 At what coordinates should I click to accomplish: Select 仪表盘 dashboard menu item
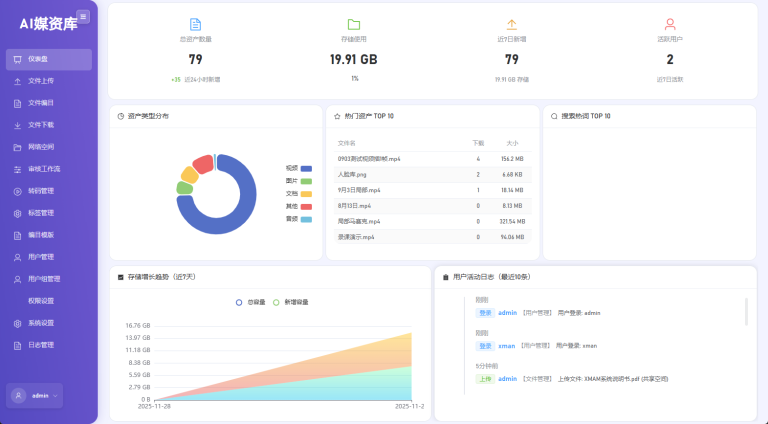pyautogui.click(x=47, y=59)
